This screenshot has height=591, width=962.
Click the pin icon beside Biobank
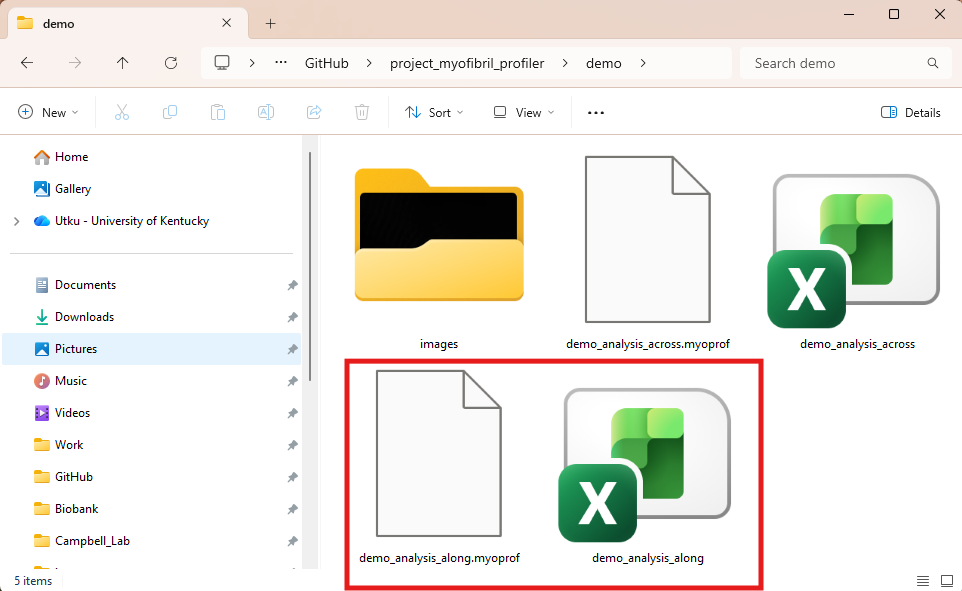(x=292, y=509)
